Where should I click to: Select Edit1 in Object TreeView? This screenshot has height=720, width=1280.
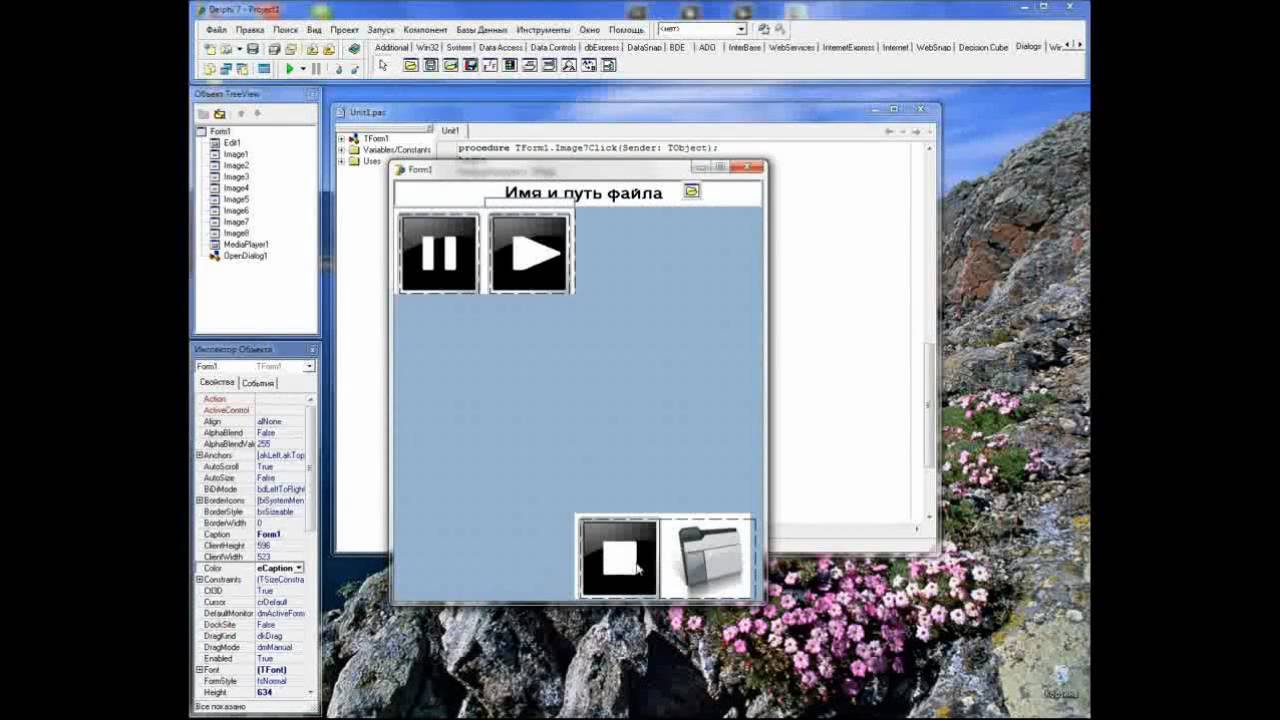[232, 143]
